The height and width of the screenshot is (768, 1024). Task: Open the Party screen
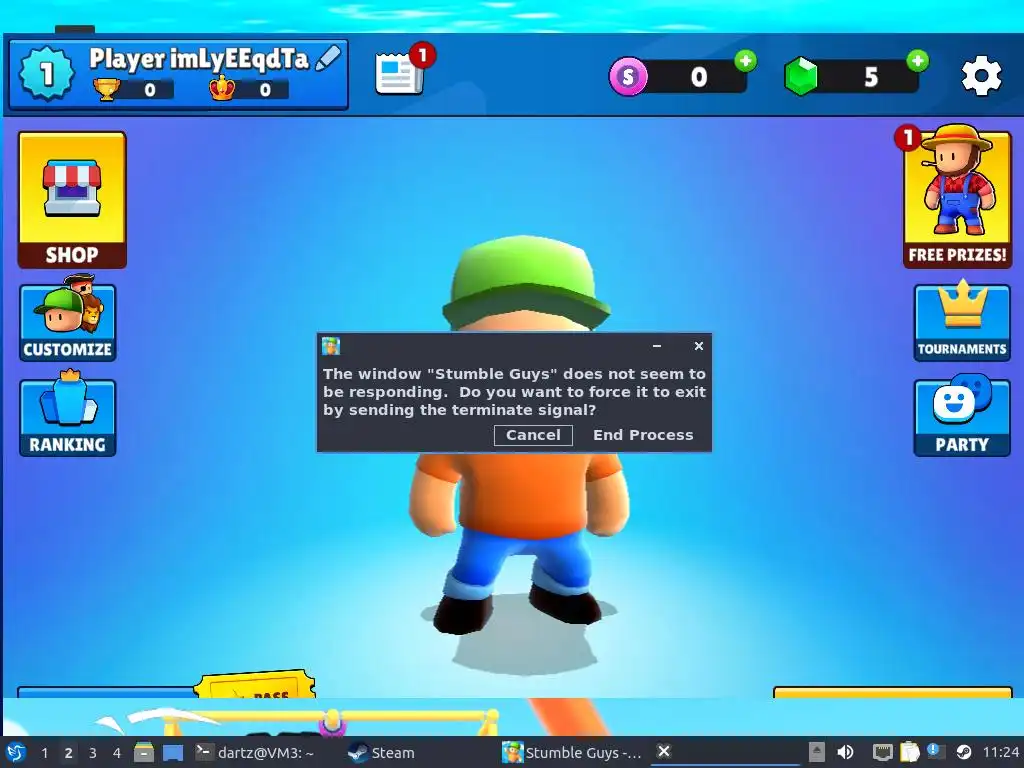pos(962,415)
